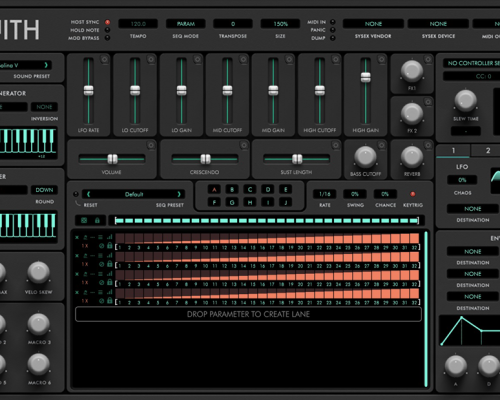500x400 pixels.
Task: Click next arrow of the SEQ PRESET selector
Action: click(179, 194)
